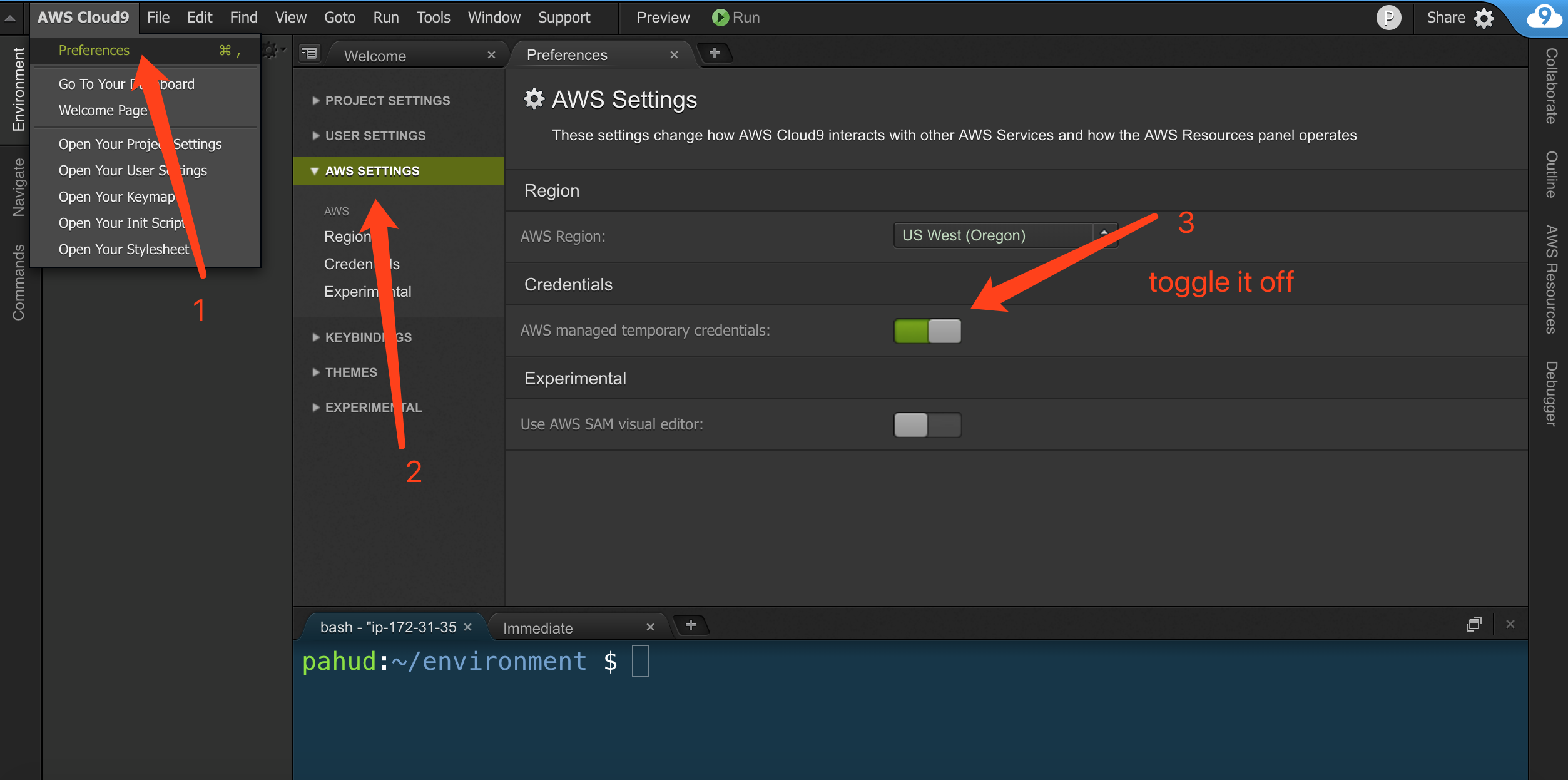Enable the AWS SAM visual editor switch
This screenshot has width=1568, height=780.
(927, 425)
